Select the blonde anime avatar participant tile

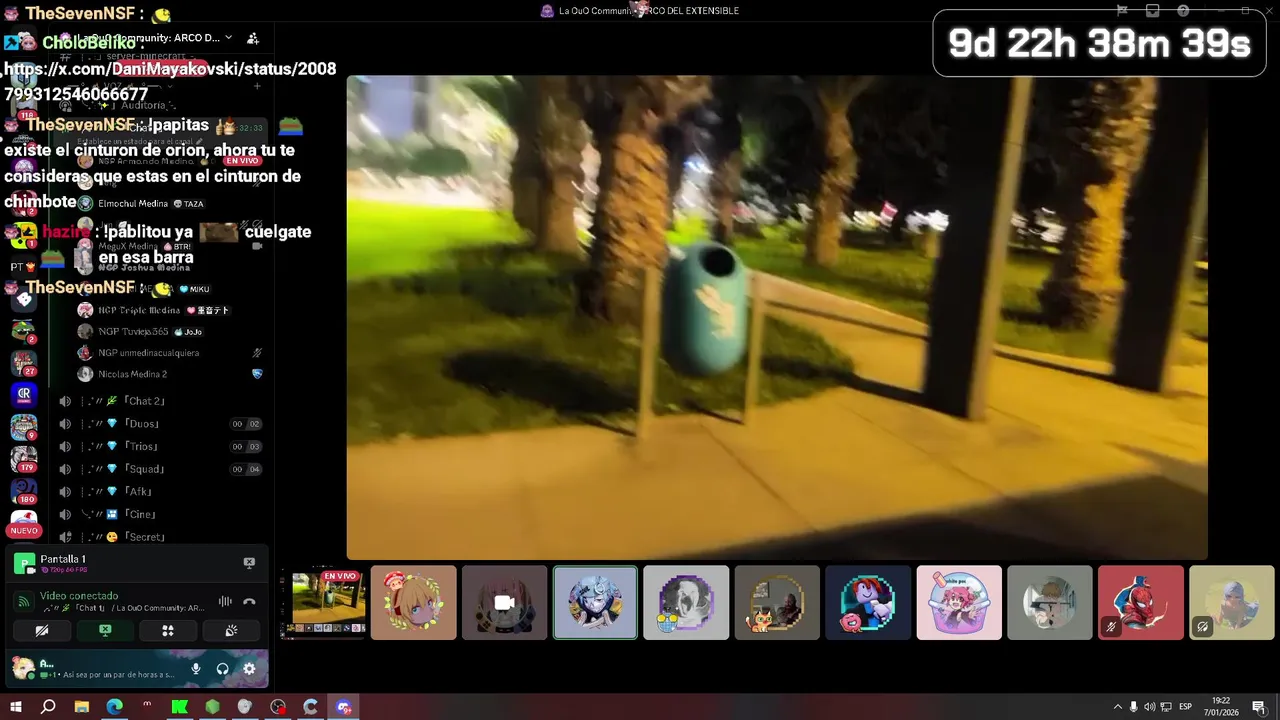(x=413, y=603)
